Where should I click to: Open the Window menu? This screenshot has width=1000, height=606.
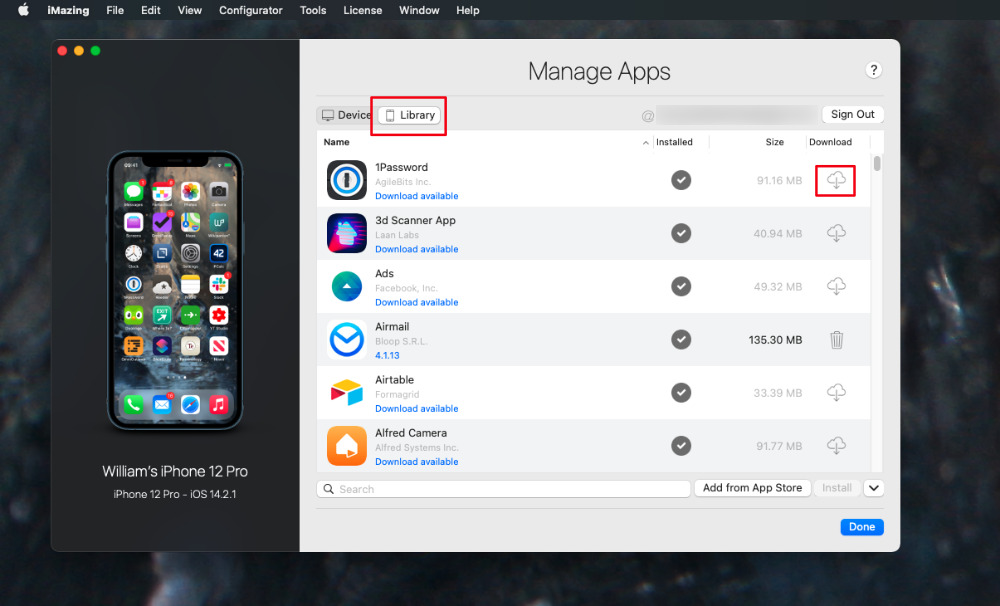tap(419, 10)
